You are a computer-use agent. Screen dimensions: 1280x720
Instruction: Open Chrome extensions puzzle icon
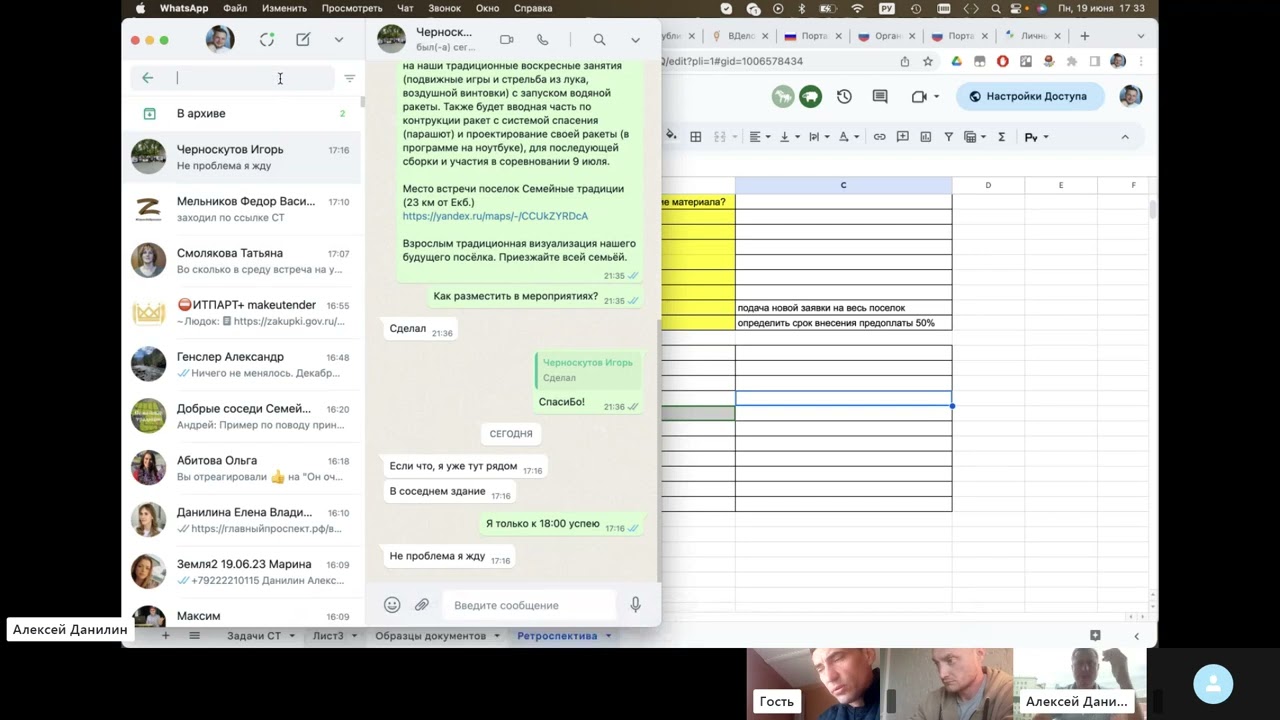[1071, 61]
